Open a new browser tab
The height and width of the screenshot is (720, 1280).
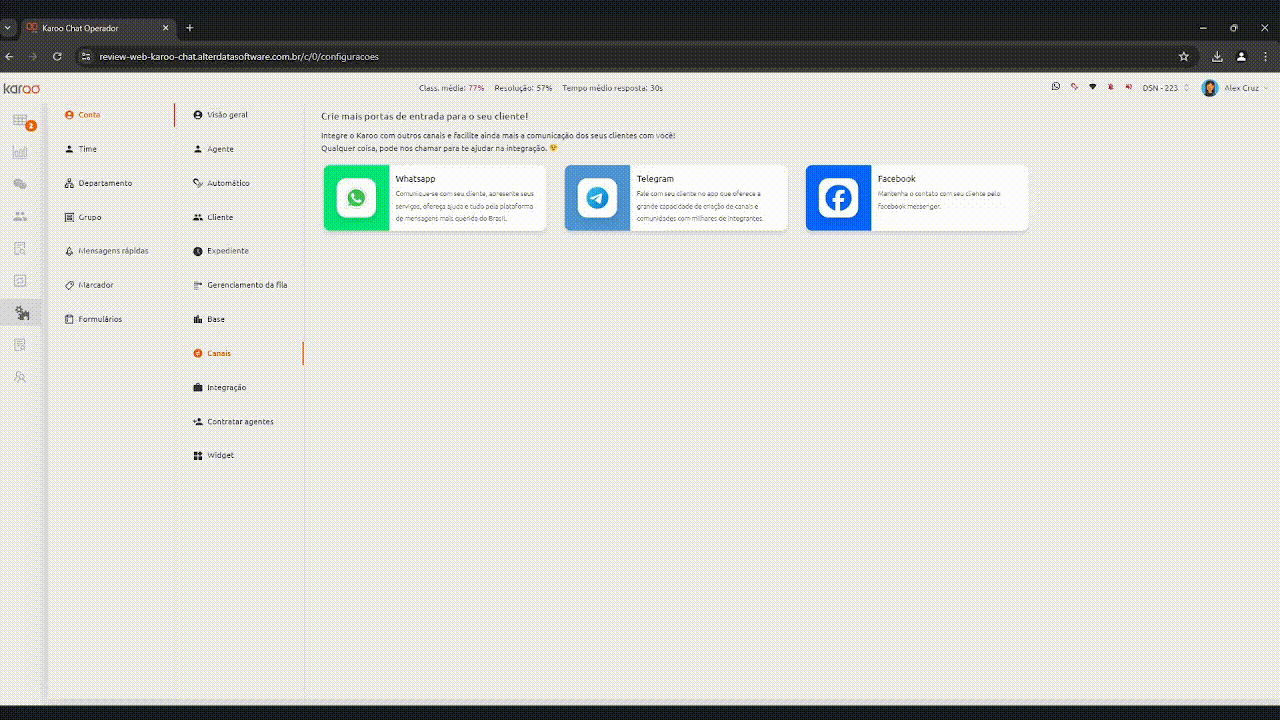click(190, 28)
